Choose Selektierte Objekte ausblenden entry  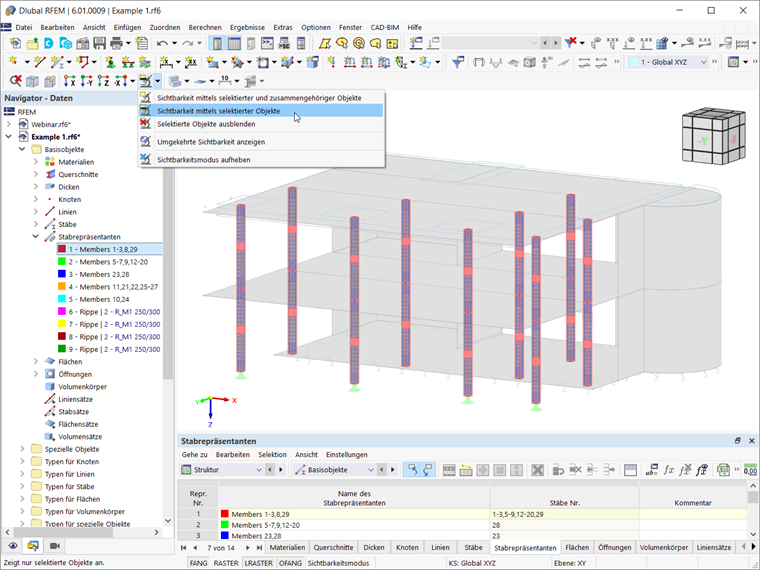click(x=261, y=124)
